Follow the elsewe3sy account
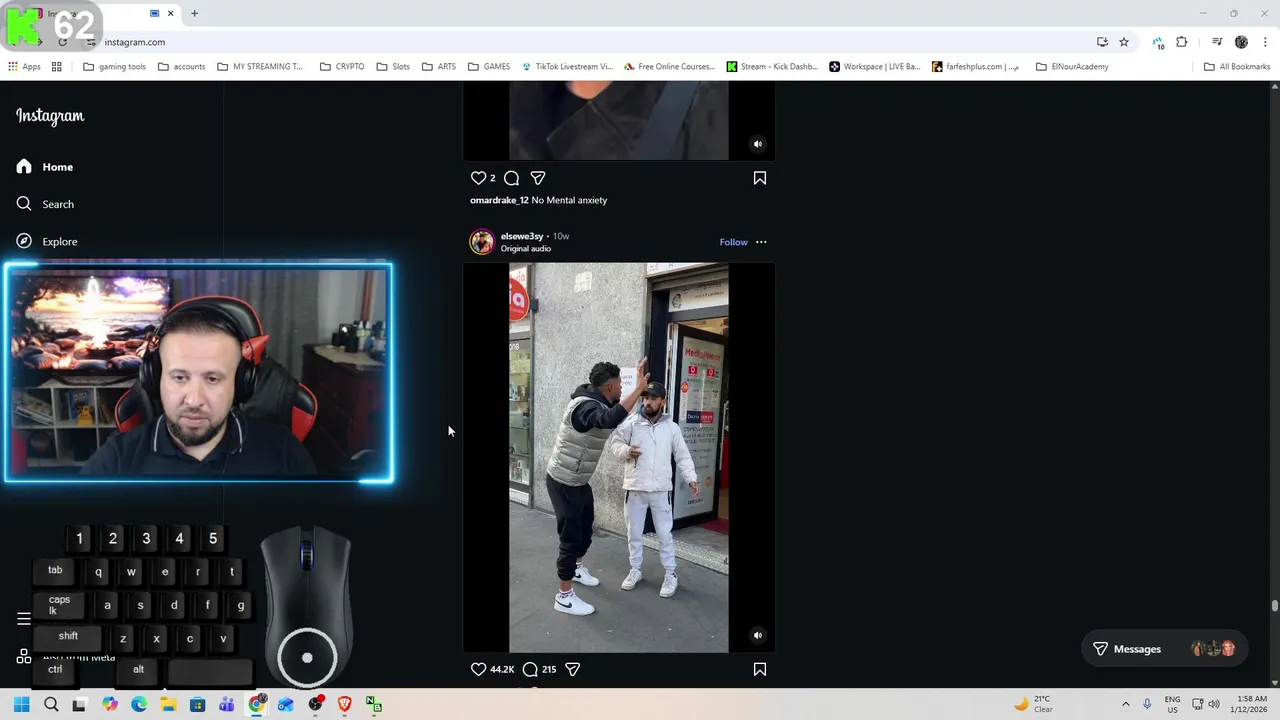Screen dimensions: 1280x720 [733, 242]
